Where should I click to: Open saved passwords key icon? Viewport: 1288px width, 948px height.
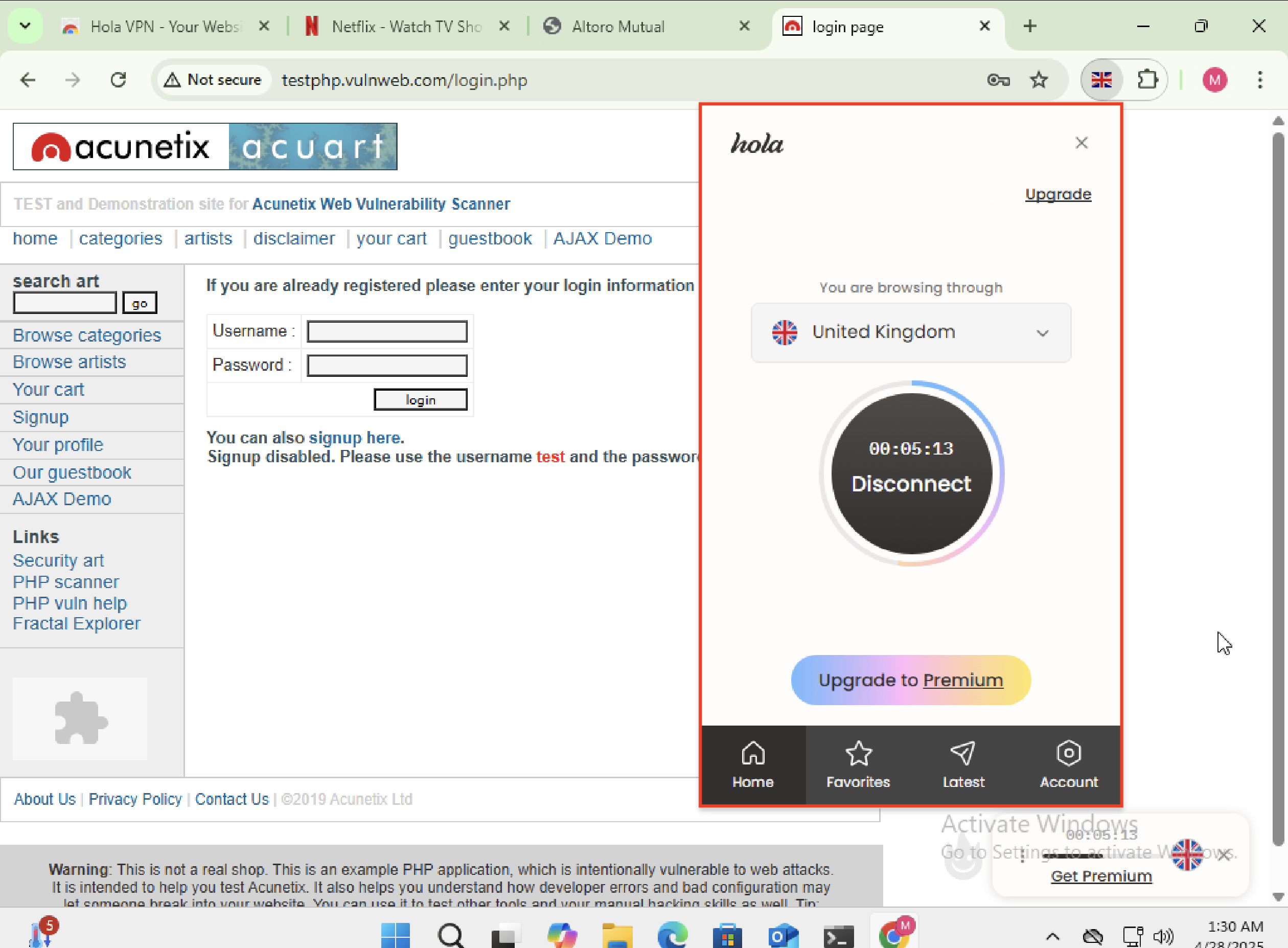[998, 80]
